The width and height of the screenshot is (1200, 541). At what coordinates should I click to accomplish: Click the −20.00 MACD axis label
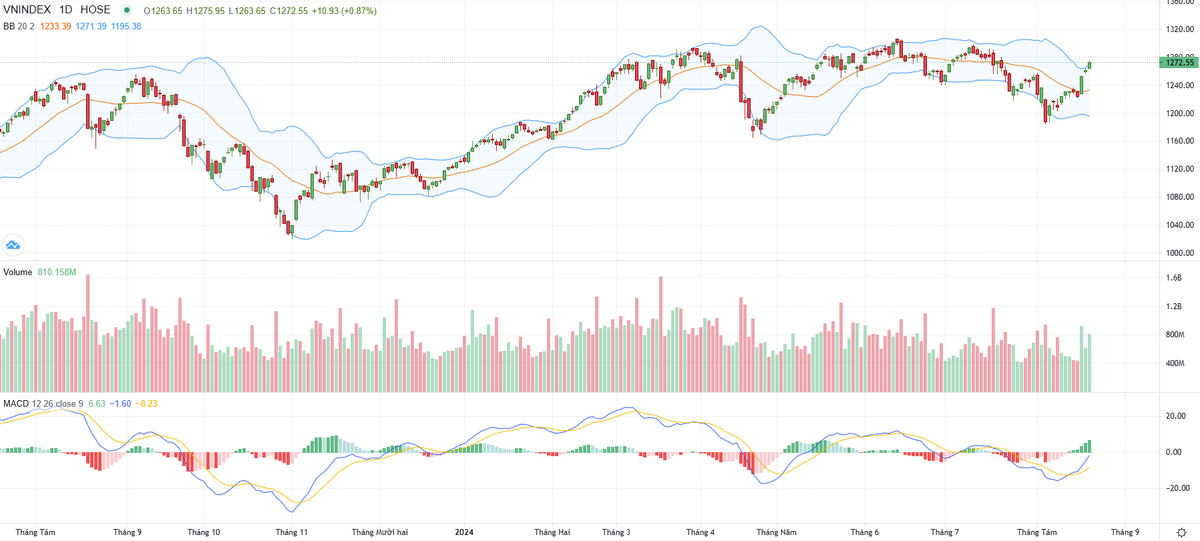(1176, 489)
